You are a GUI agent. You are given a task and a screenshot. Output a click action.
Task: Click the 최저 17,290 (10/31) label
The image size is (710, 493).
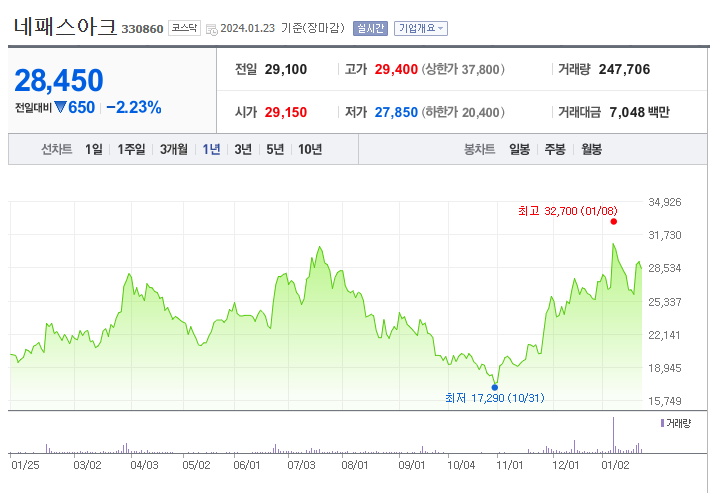click(494, 398)
